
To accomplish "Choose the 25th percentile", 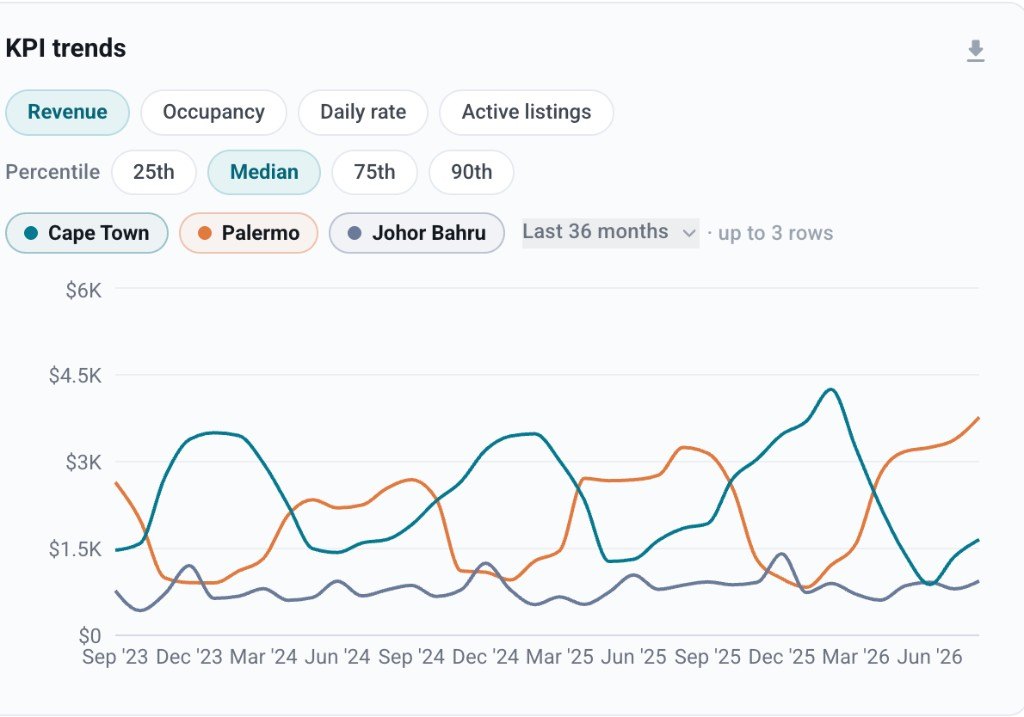I will point(153,172).
